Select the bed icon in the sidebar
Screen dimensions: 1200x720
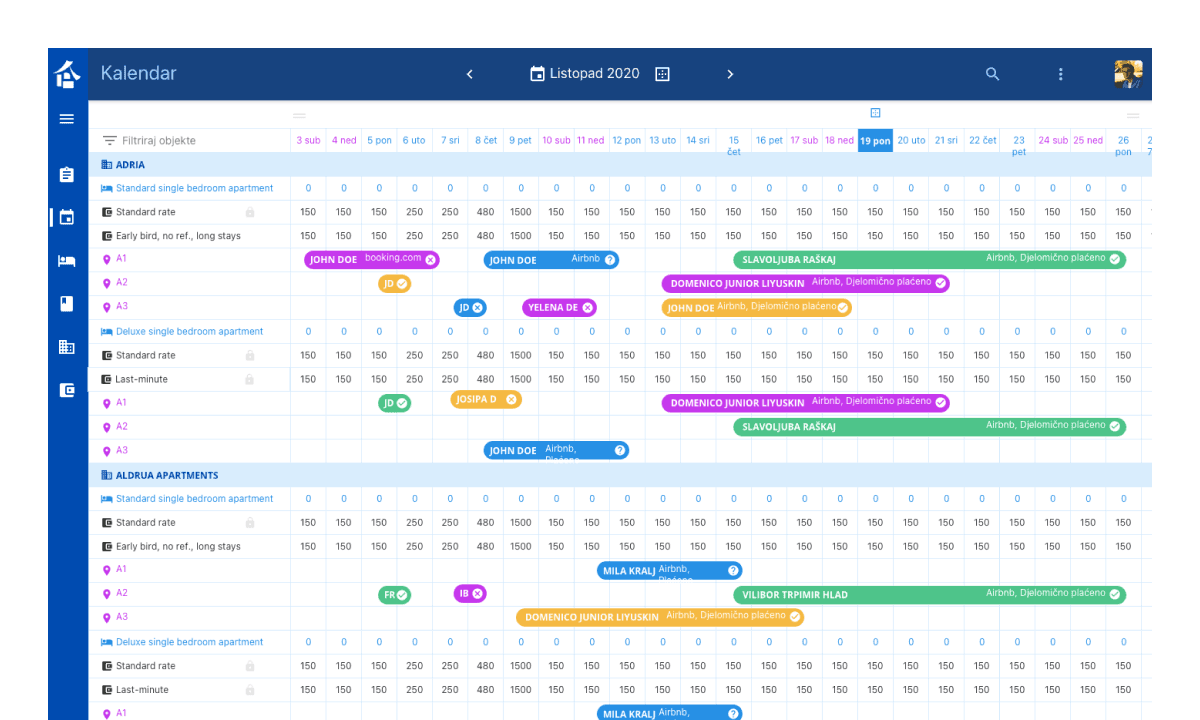pyautogui.click(x=67, y=261)
